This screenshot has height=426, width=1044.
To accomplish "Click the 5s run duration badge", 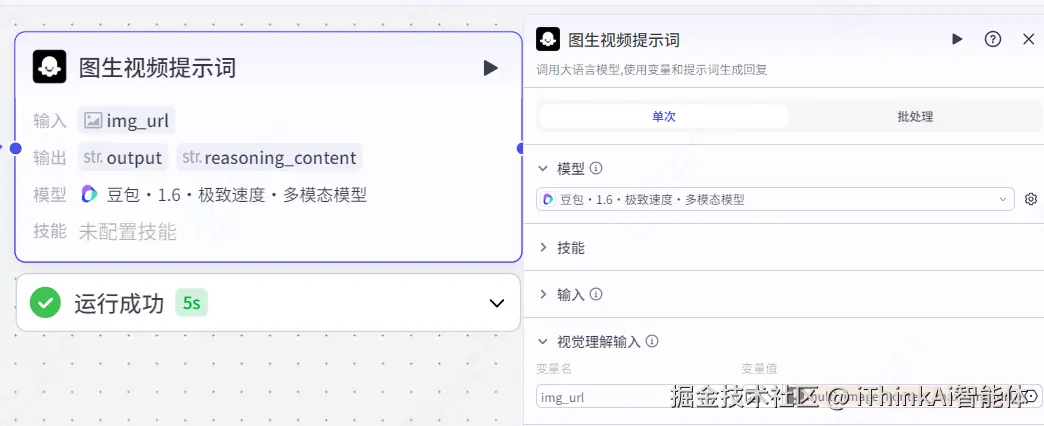I will click(x=192, y=303).
